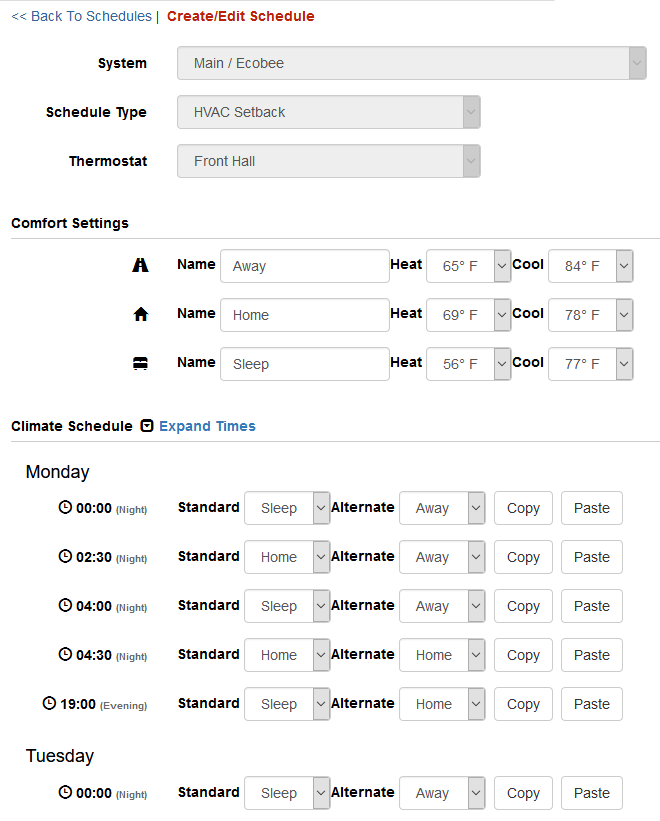Viewport: 660px width, 821px height.
Task: Copy the Monday 00:00 schedule row
Action: pos(523,508)
